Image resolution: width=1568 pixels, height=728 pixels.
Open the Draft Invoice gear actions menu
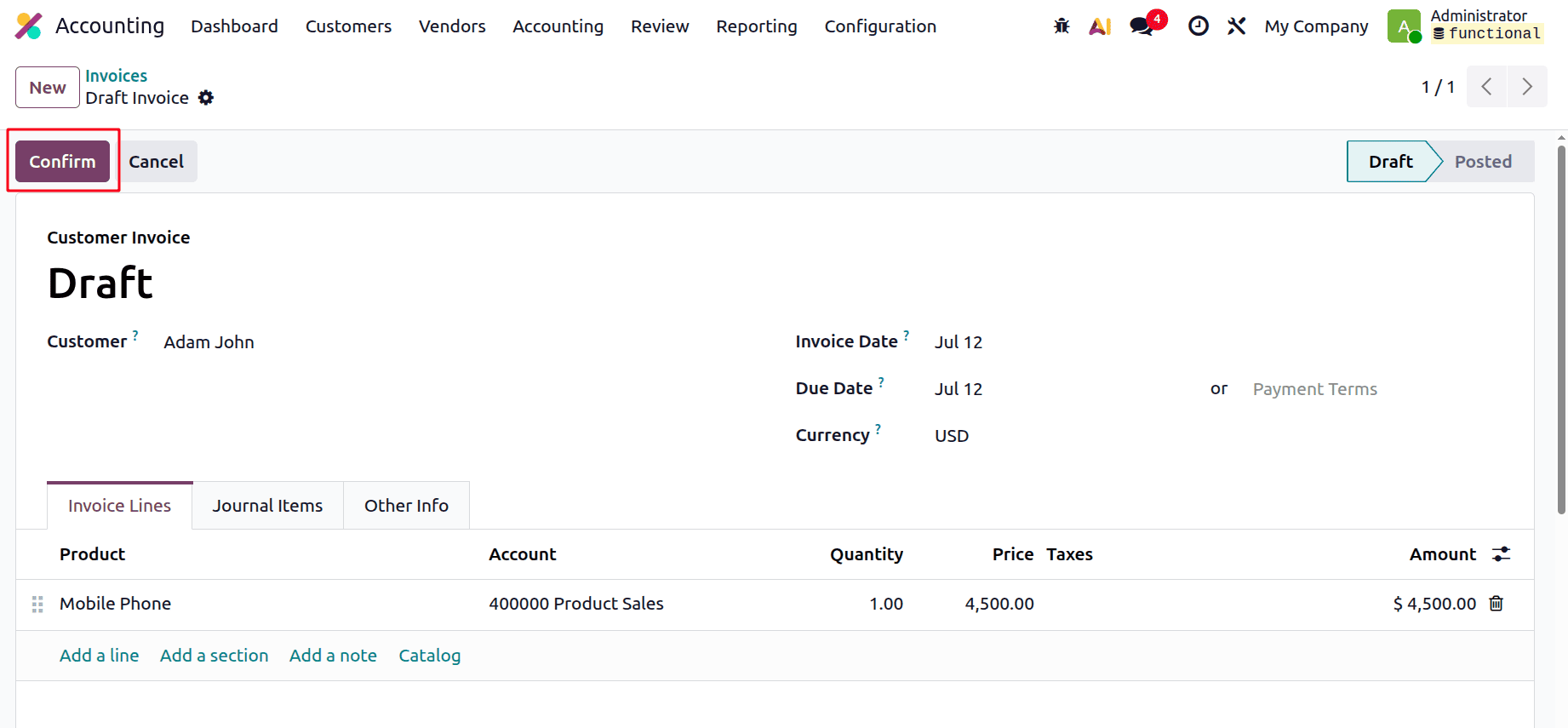coord(206,98)
